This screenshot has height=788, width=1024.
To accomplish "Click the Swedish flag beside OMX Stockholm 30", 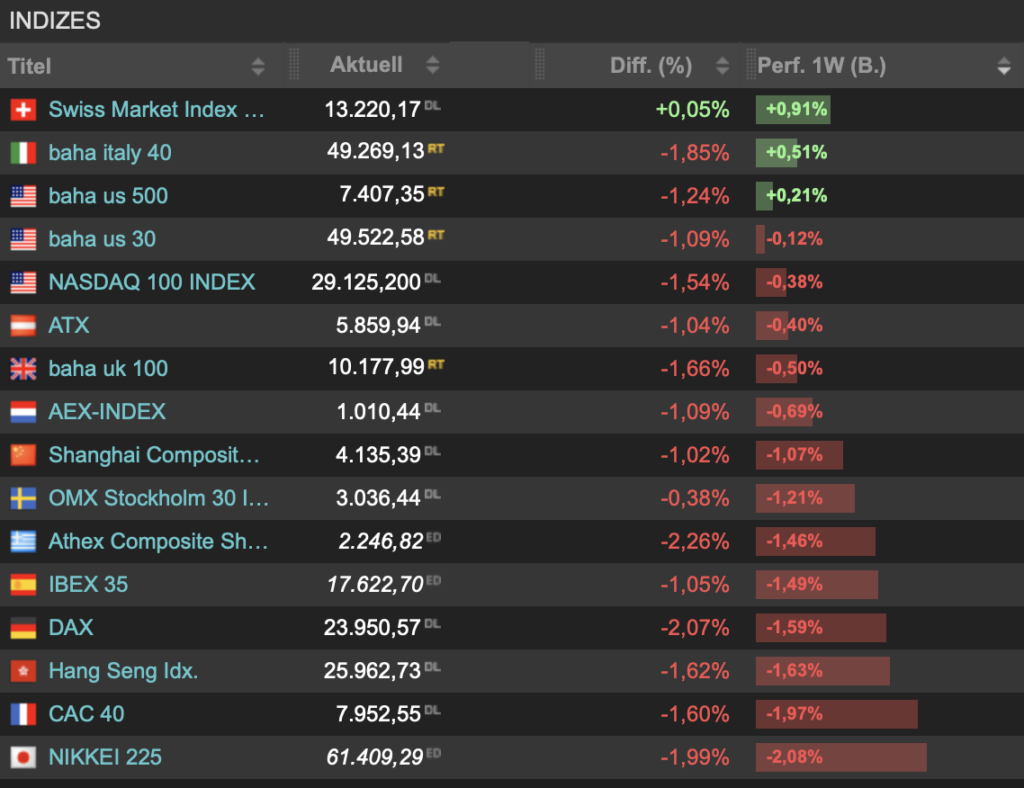I will point(23,498).
